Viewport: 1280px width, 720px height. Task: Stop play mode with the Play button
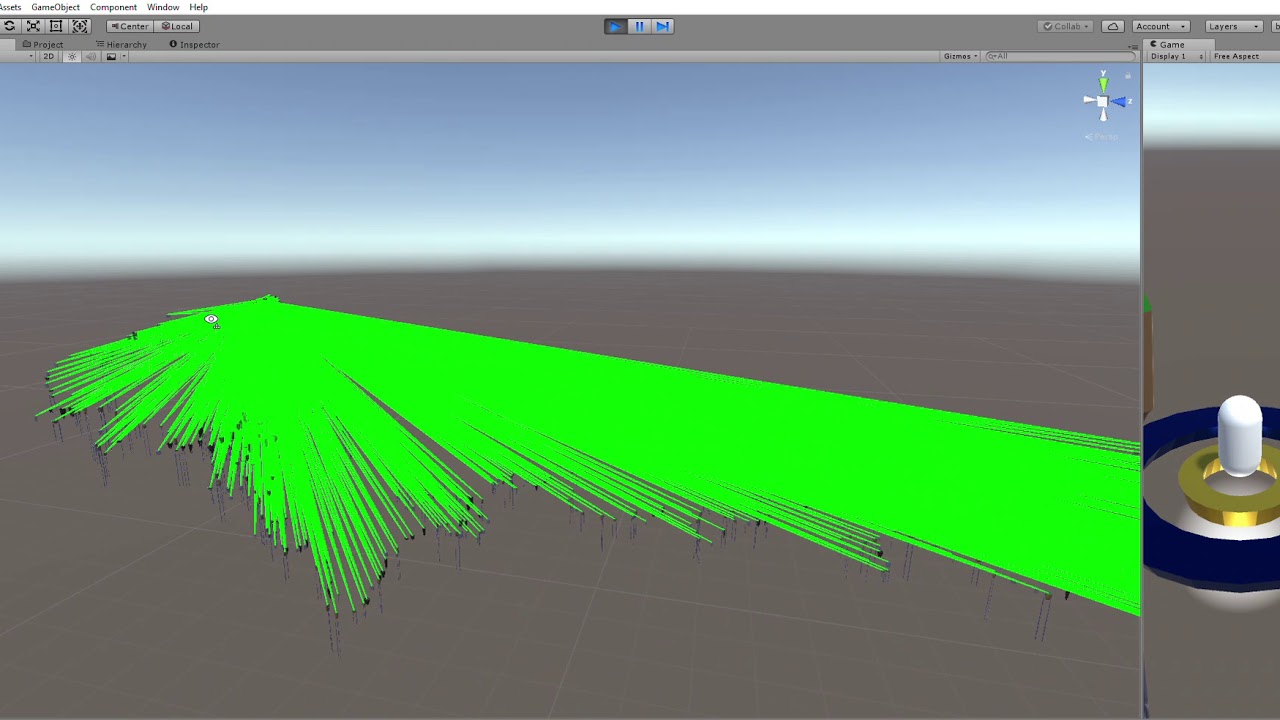[615, 26]
